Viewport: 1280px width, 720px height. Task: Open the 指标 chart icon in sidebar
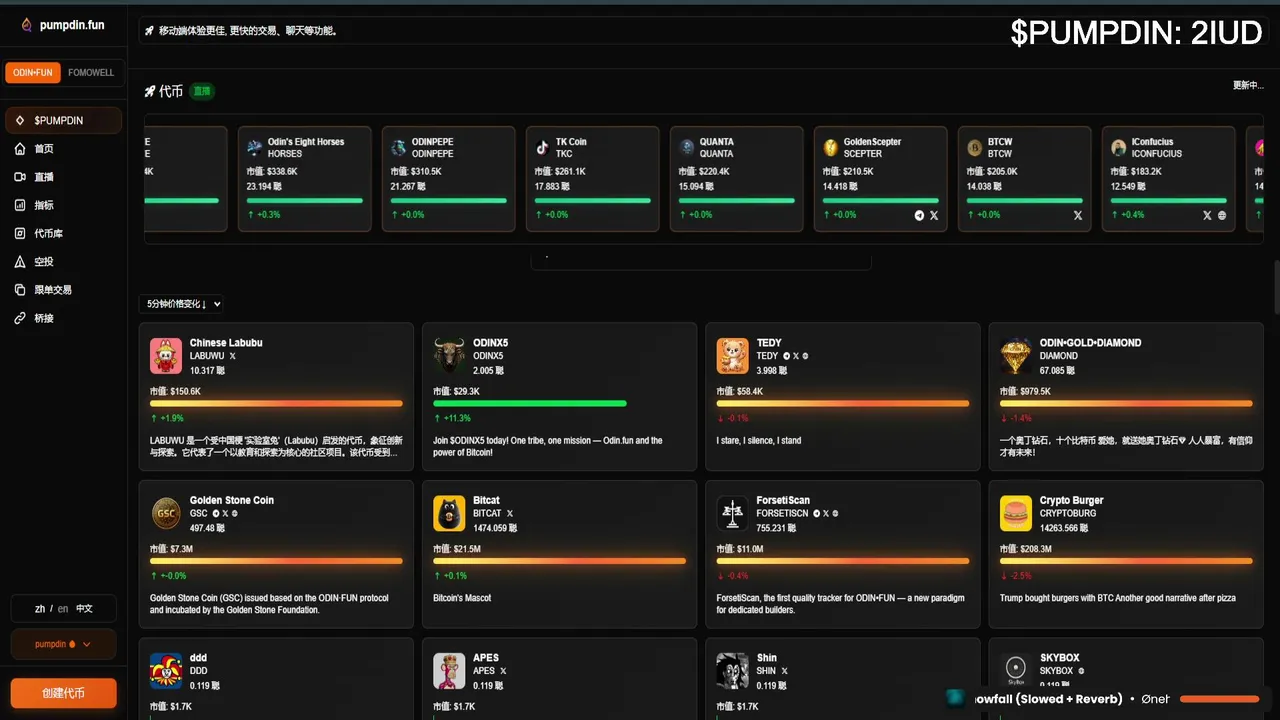pos(20,205)
